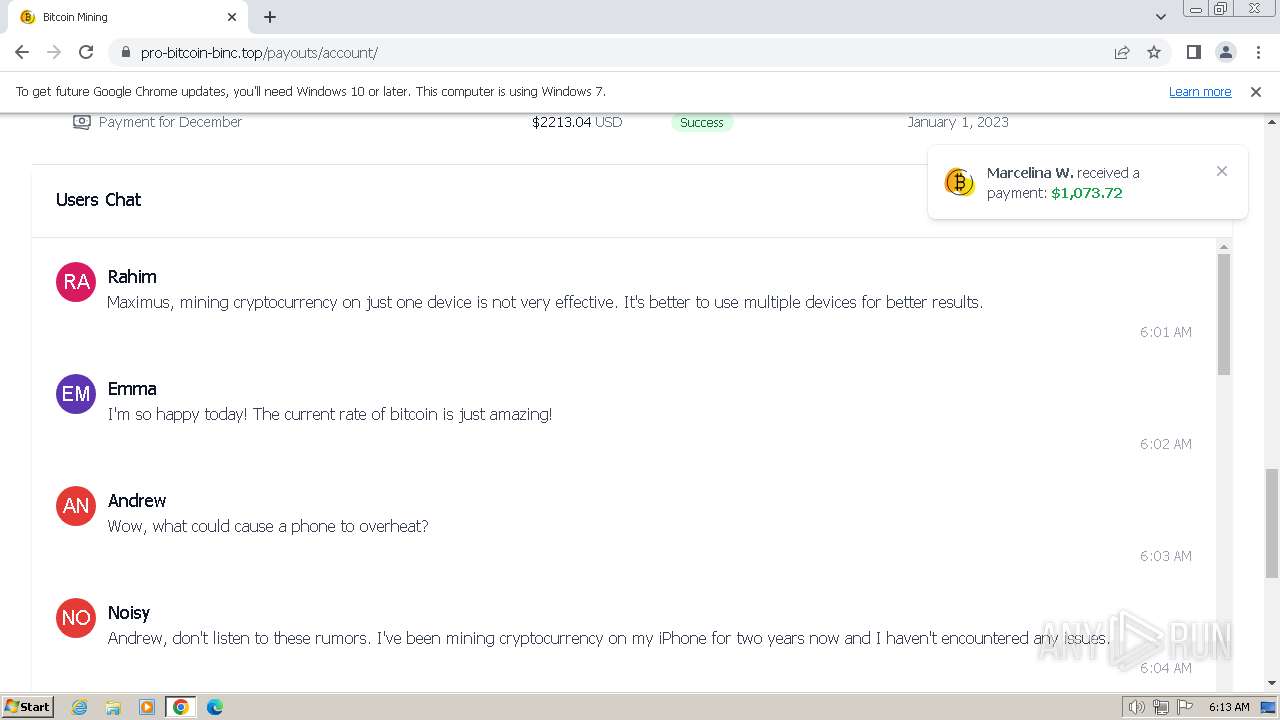
Task: Click the bitcoin coin notification icon
Action: [x=959, y=182]
